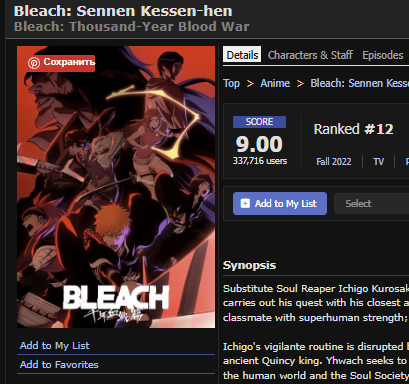Switch to the Characters & Staff tab
This screenshot has width=409, height=384.
(x=310, y=55)
